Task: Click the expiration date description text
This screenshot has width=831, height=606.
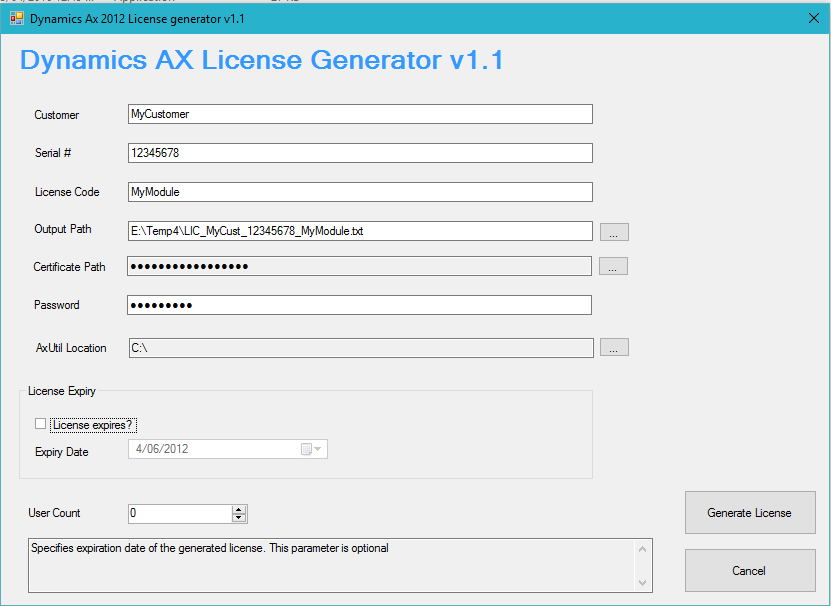Action: [x=210, y=548]
